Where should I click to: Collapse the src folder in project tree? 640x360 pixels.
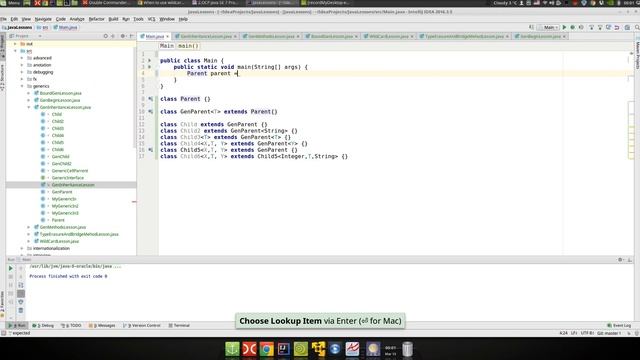tap(16, 51)
